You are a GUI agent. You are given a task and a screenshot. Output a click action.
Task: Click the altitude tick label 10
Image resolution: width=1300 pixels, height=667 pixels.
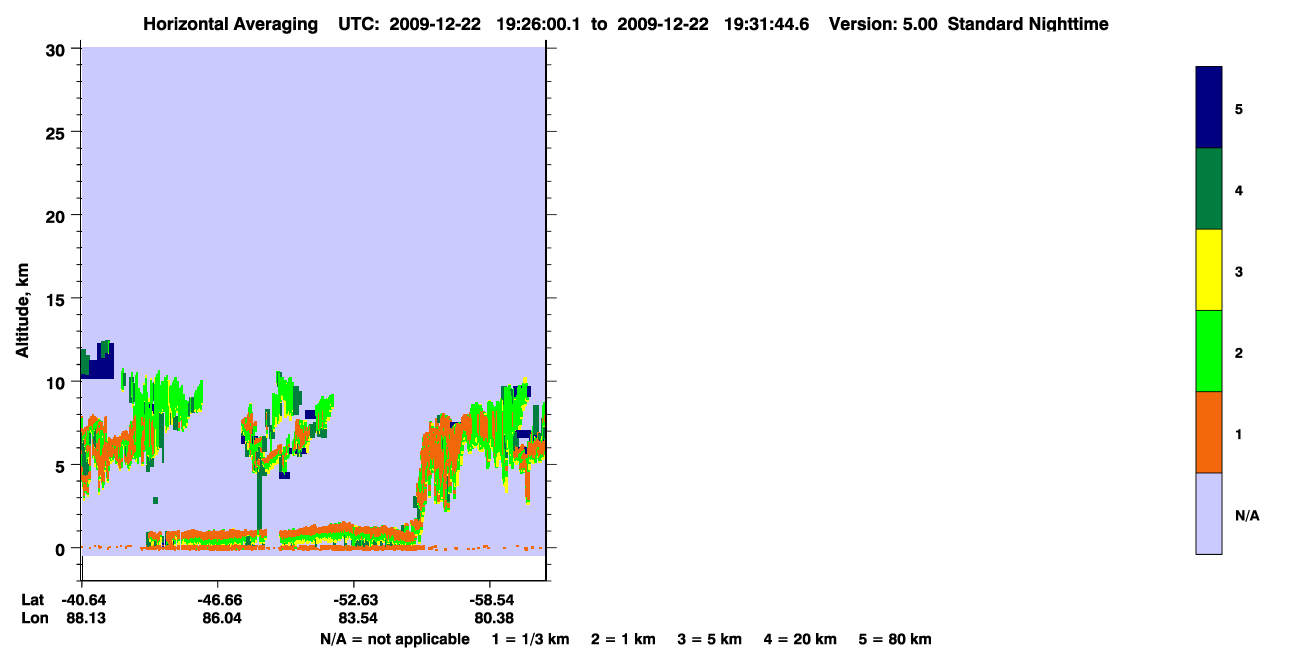coord(57,382)
